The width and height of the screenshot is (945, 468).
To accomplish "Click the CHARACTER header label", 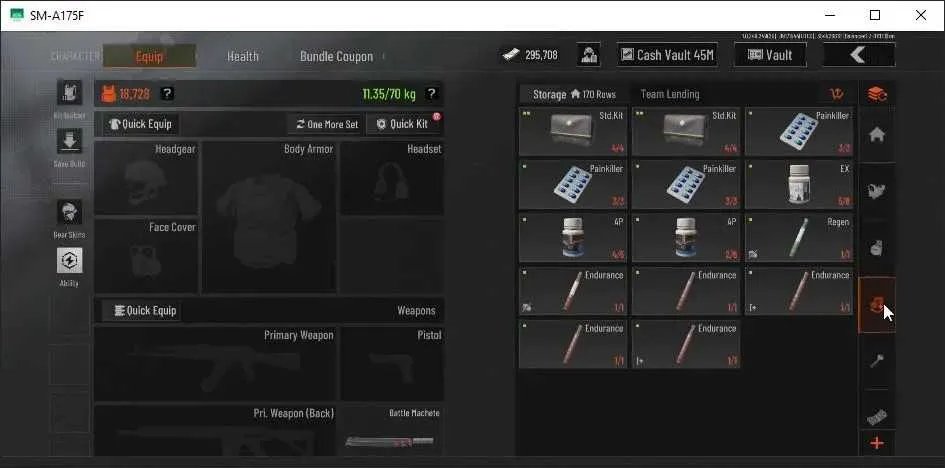I will (76, 56).
